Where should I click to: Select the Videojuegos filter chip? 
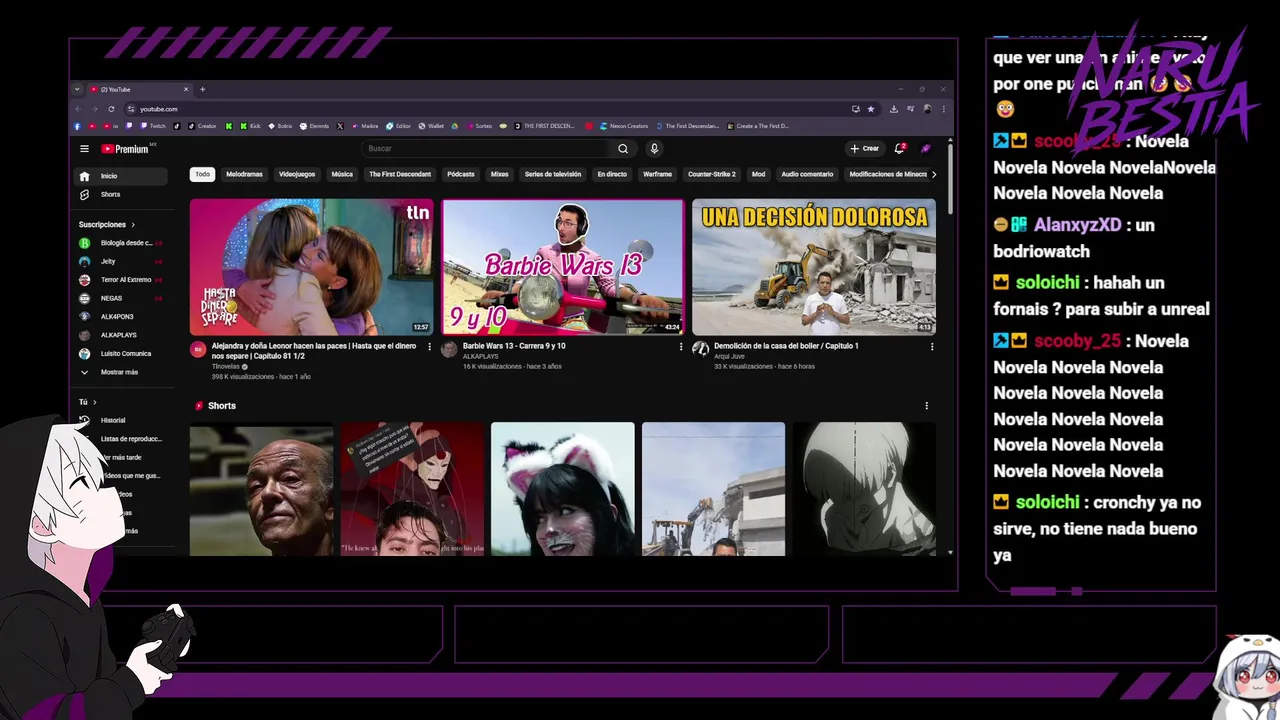point(297,174)
